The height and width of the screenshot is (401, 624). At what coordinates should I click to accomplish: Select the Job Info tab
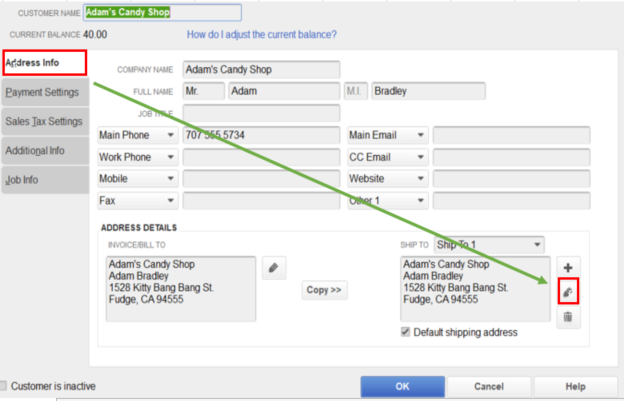click(x=45, y=181)
